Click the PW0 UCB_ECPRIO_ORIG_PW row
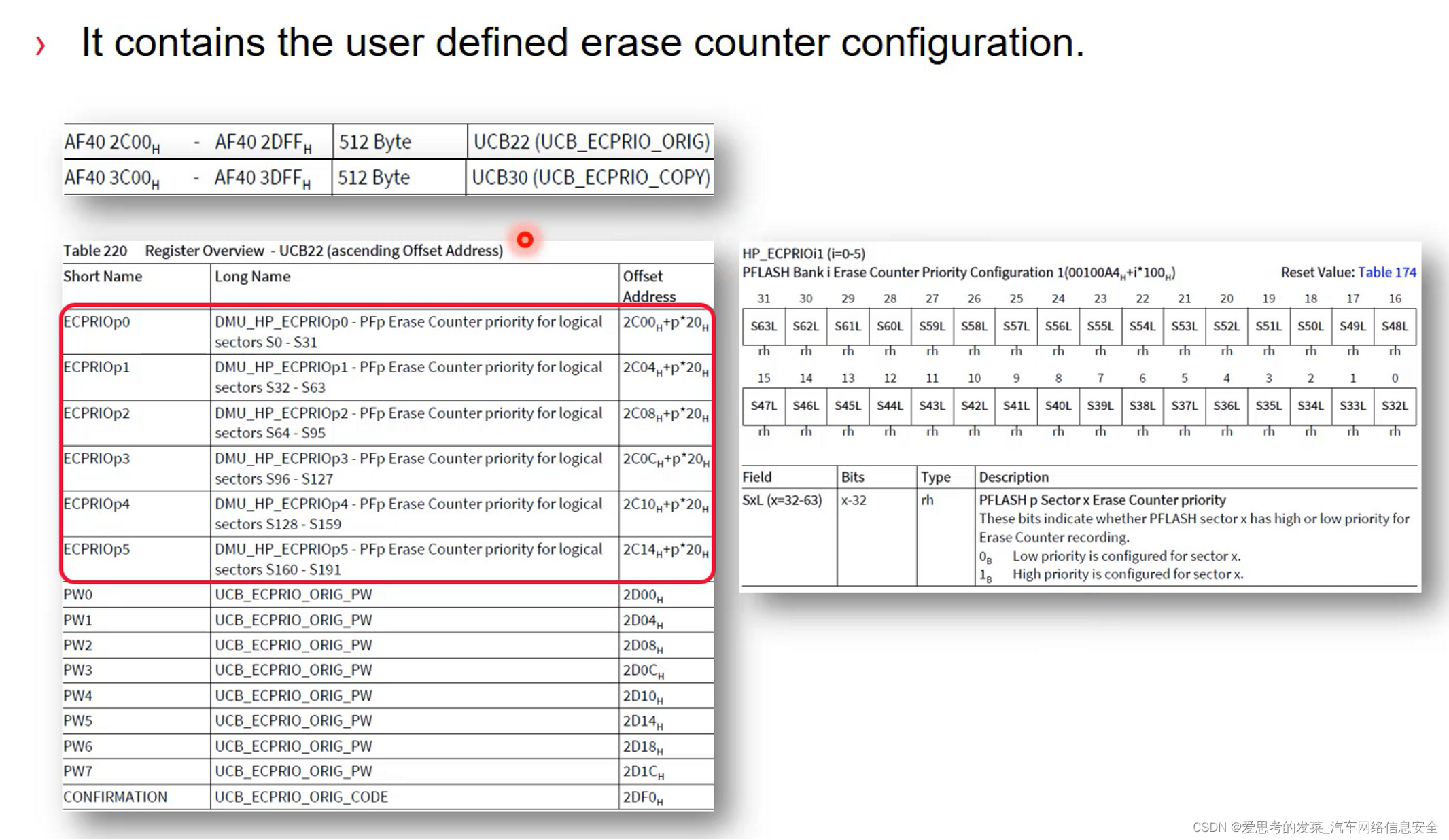1449x840 pixels. [x=294, y=594]
